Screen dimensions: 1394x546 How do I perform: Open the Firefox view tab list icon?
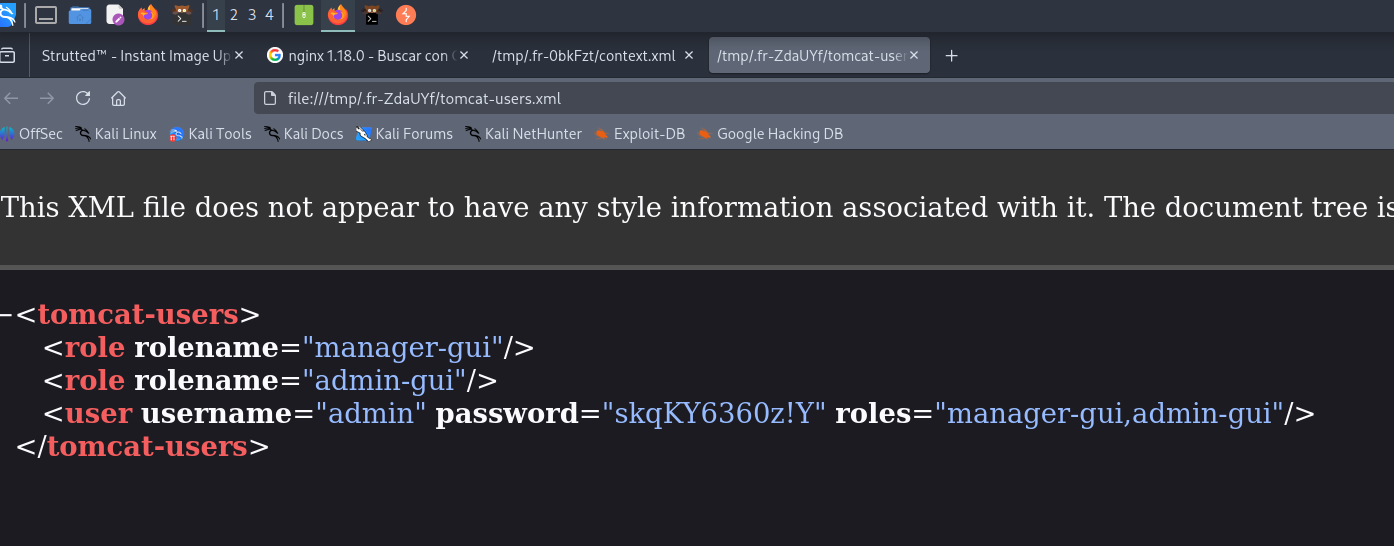click(x=8, y=56)
